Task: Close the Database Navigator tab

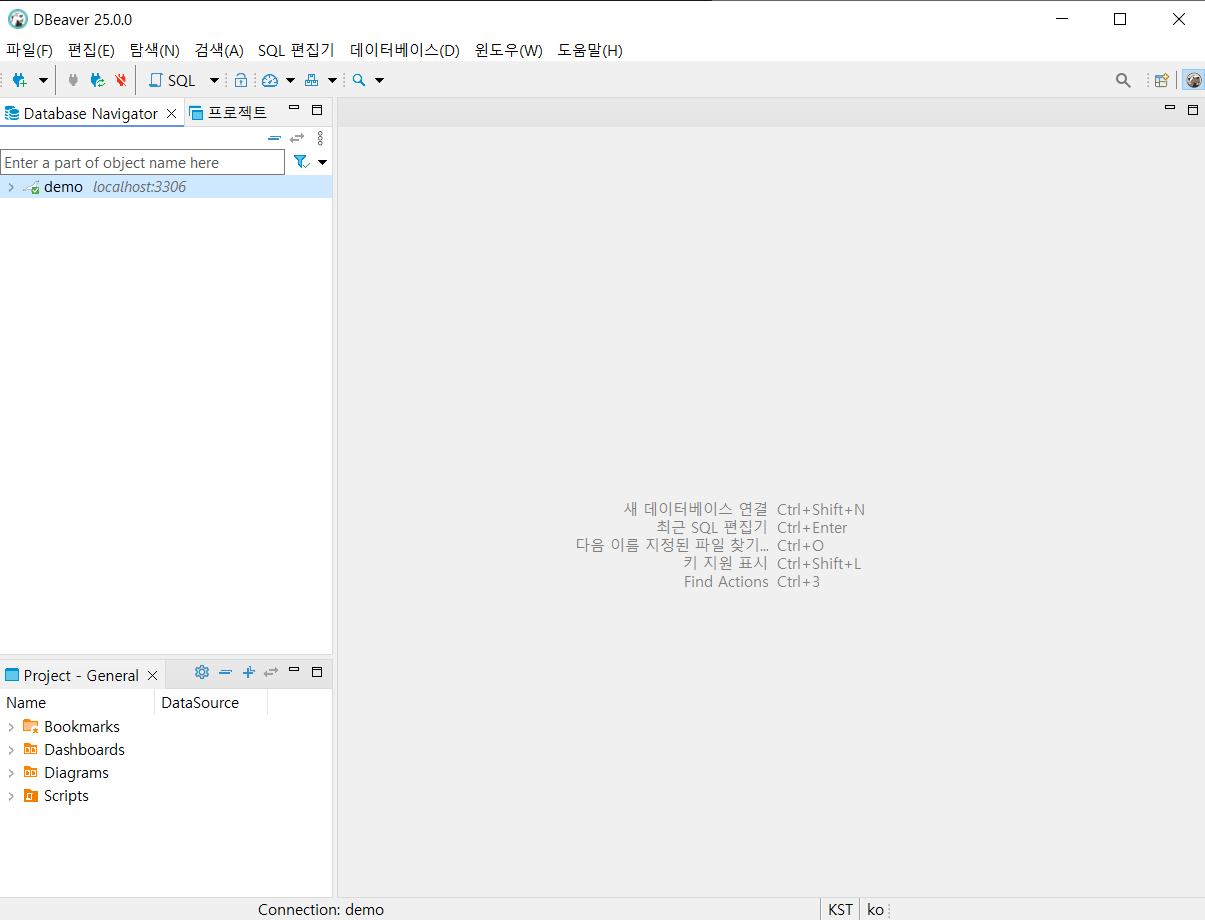Action: [172, 113]
